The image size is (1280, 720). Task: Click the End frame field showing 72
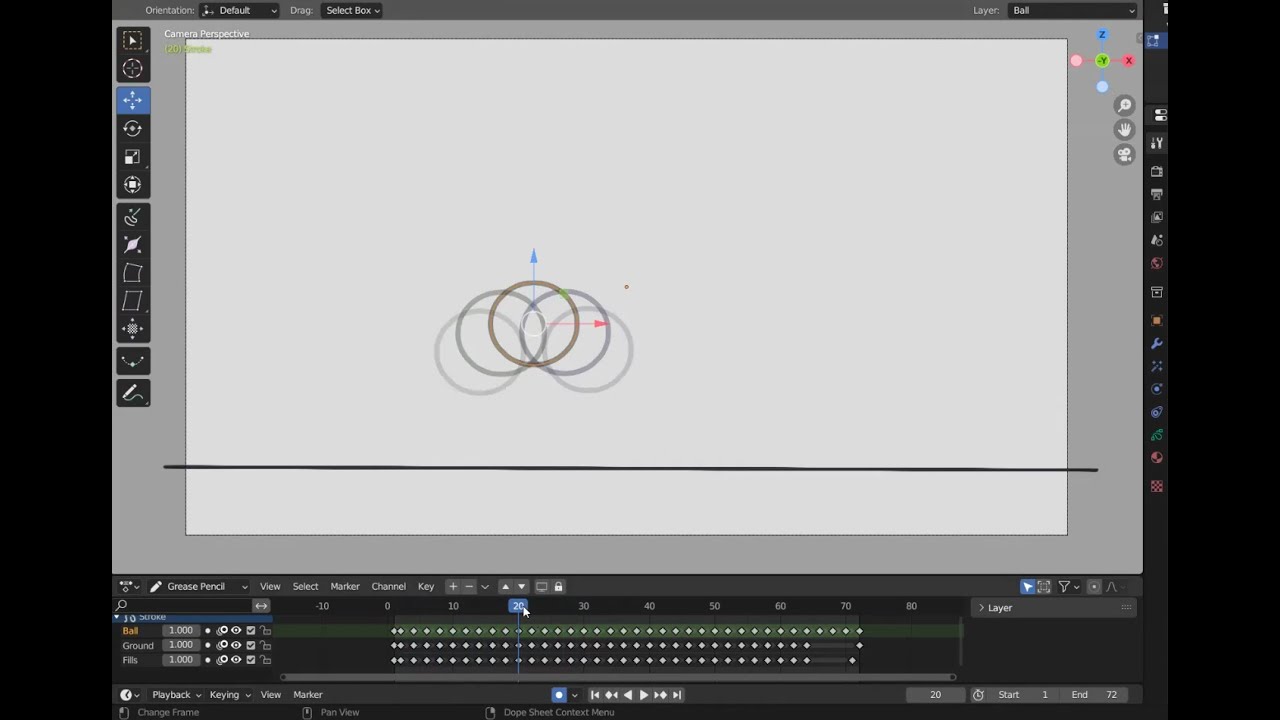point(1095,695)
